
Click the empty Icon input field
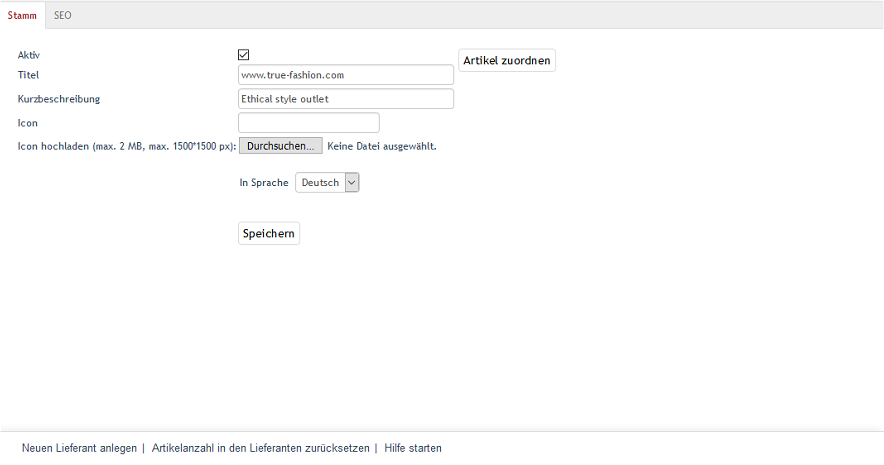pyautogui.click(x=308, y=123)
